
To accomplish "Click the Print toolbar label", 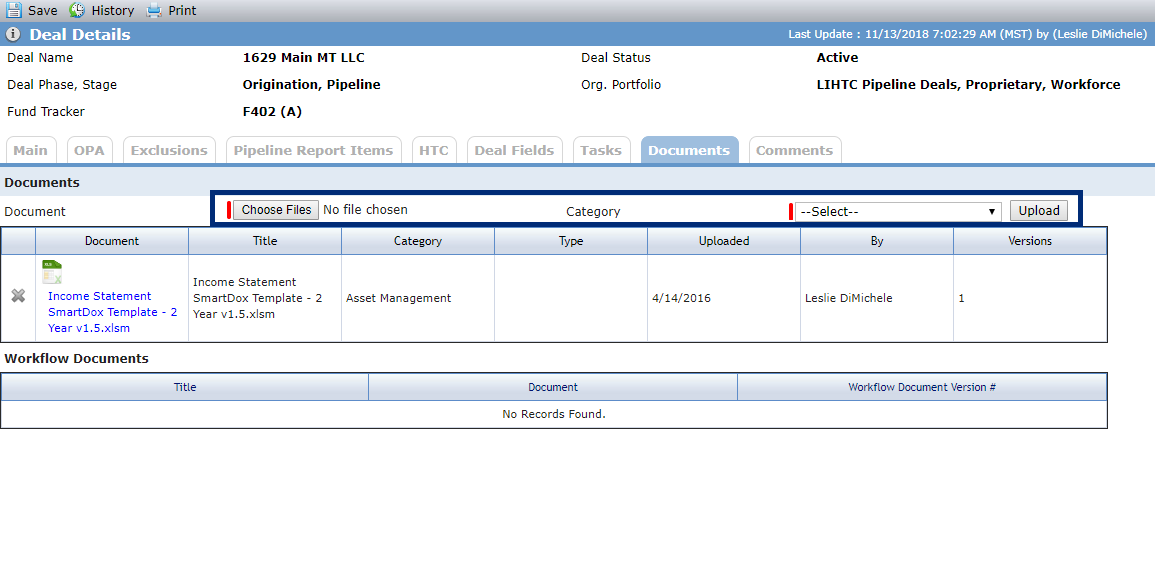I will pyautogui.click(x=183, y=11).
